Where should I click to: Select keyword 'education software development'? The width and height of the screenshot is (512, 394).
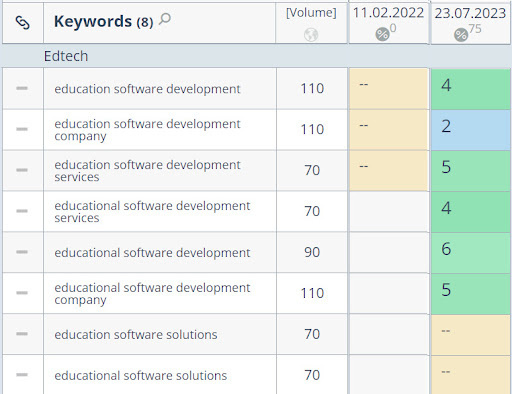(147, 89)
